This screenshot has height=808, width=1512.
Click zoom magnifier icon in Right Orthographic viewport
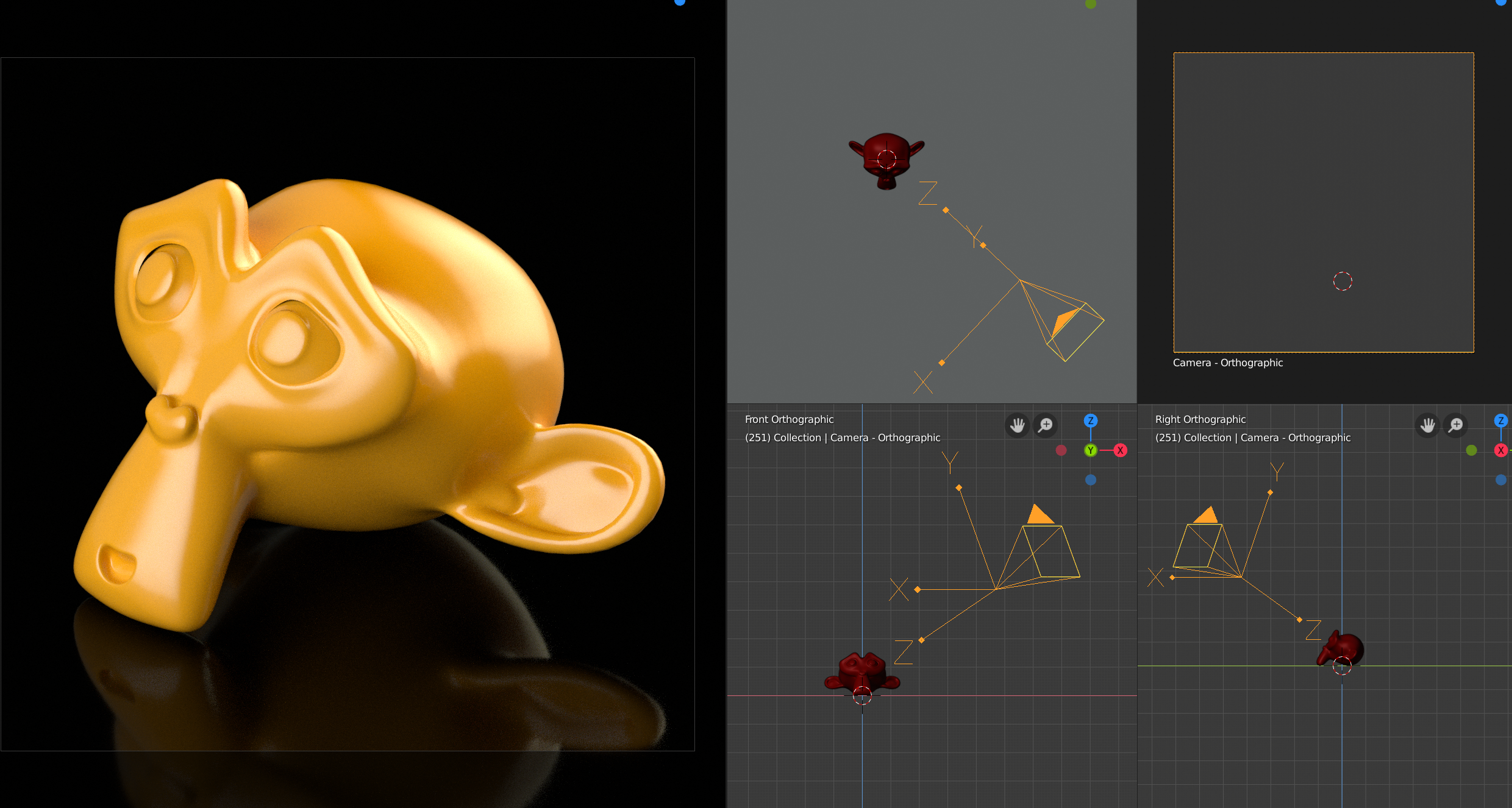(x=1456, y=425)
